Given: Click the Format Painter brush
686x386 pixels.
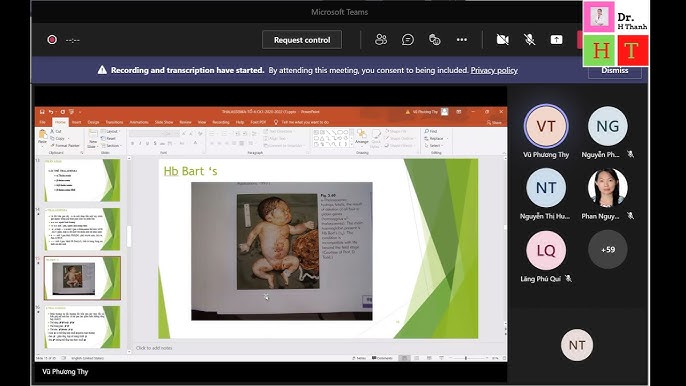Looking at the screenshot, I should tap(52, 145).
